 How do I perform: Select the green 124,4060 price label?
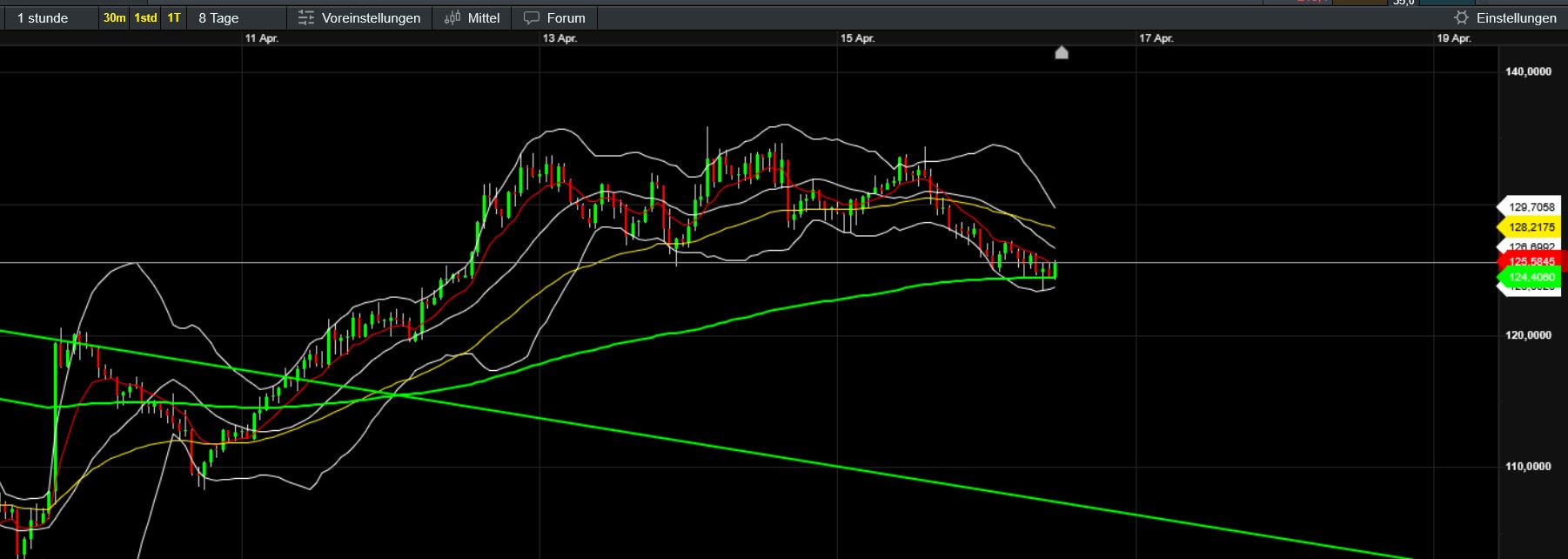click(1529, 278)
